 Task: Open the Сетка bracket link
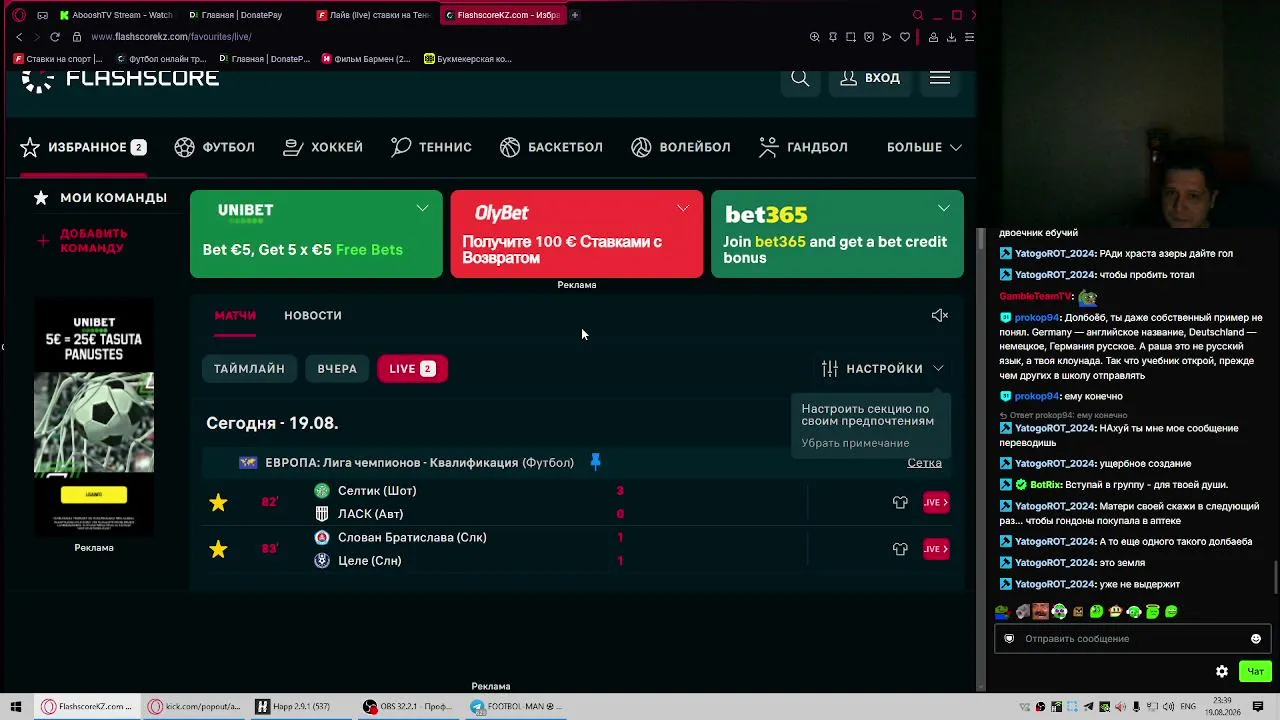pyautogui.click(x=924, y=462)
